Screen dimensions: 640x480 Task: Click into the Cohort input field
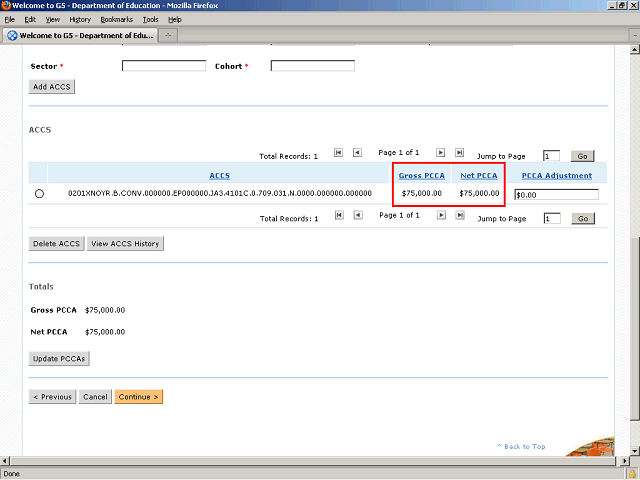click(313, 66)
